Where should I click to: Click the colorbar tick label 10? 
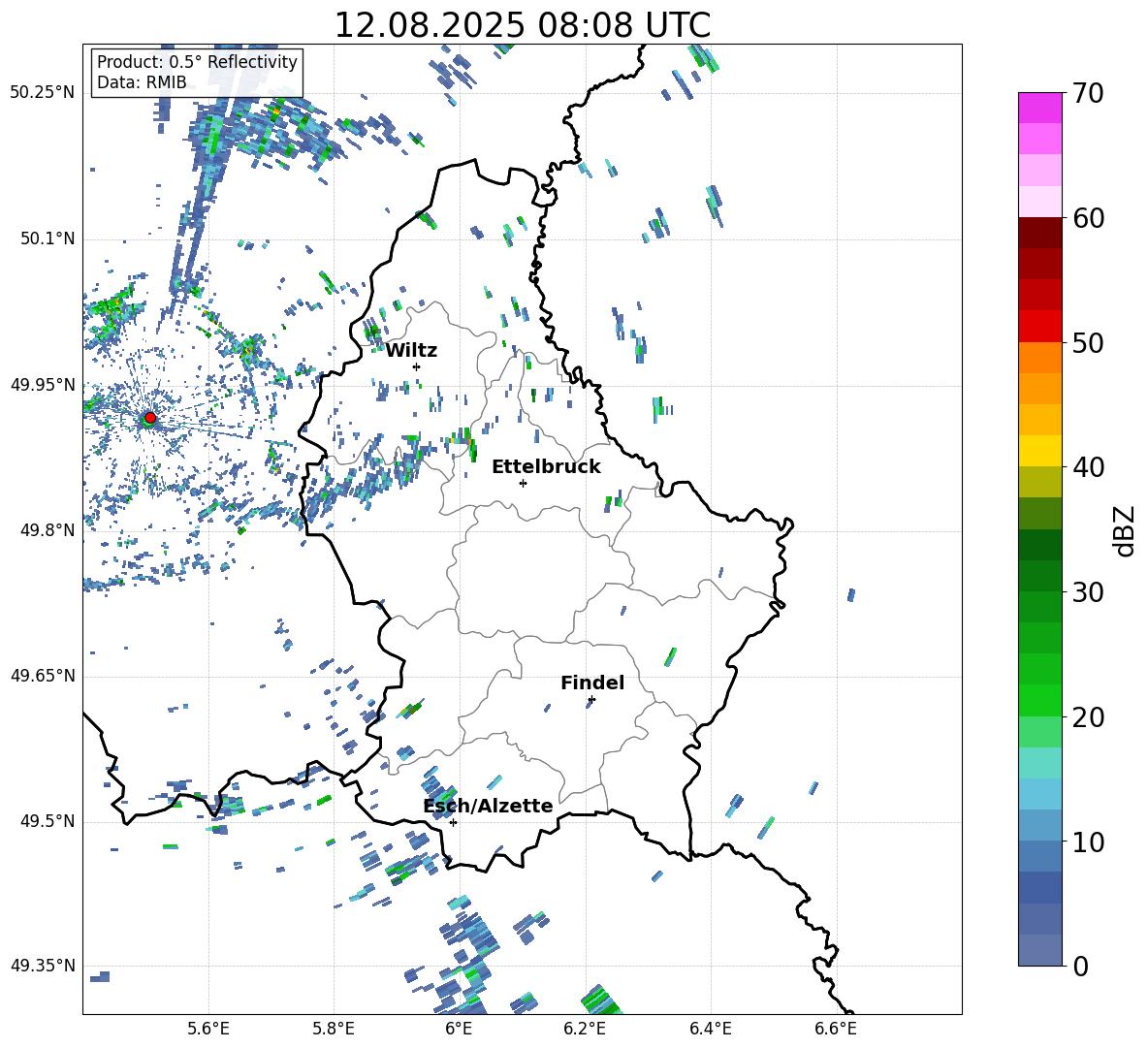pyautogui.click(x=1088, y=842)
